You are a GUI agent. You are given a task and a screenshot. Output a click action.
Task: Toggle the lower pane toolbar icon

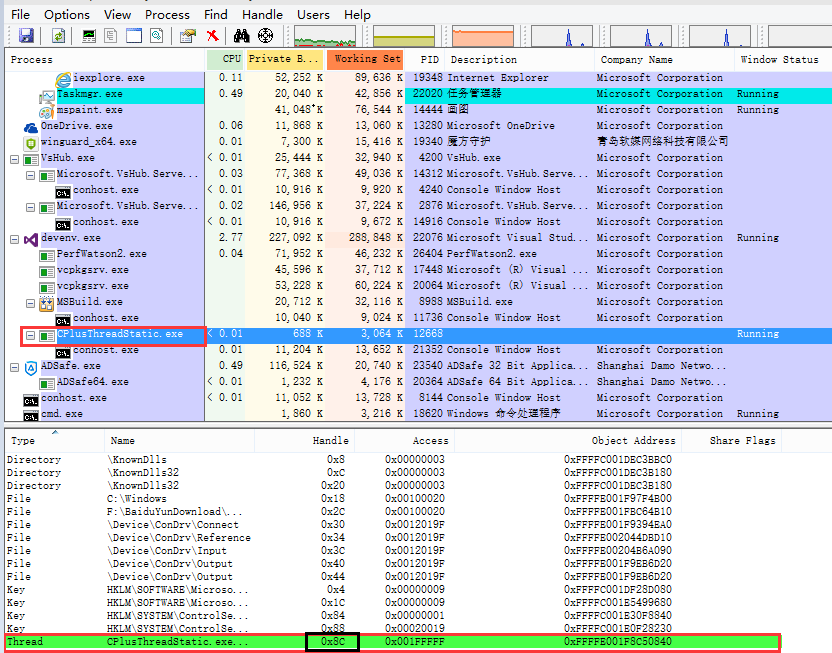coord(134,36)
